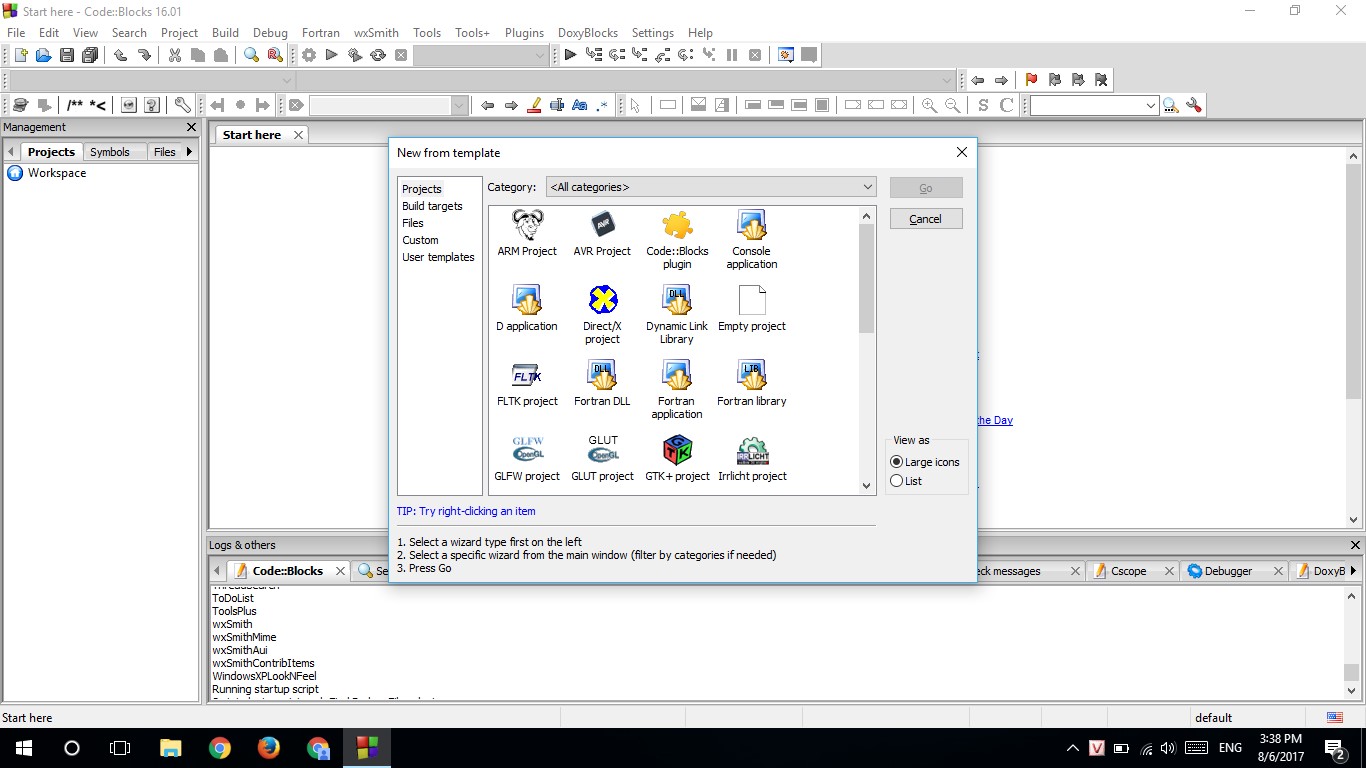Open the Build menu
Viewport: 1366px width, 768px height.
tap(225, 32)
